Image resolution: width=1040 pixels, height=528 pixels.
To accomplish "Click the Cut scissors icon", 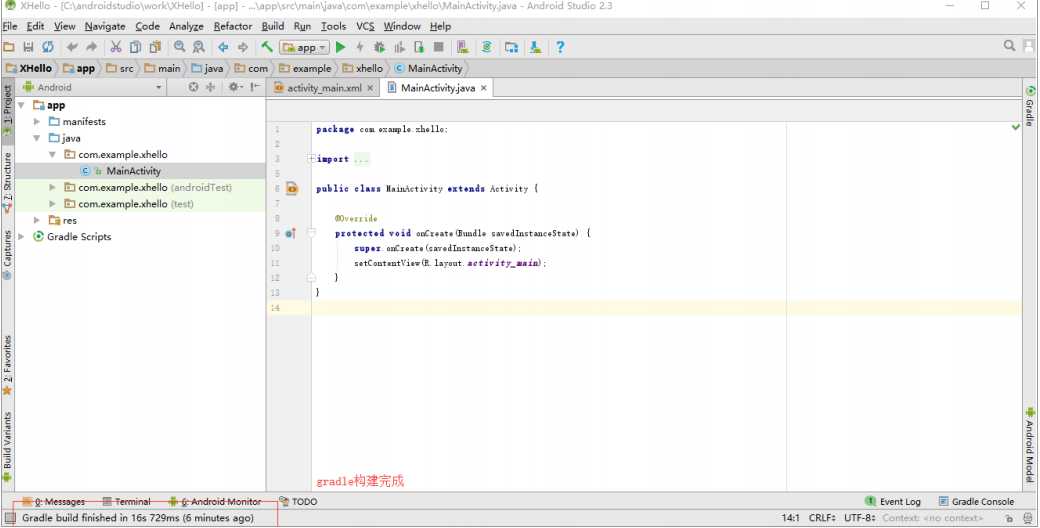I will [116, 47].
